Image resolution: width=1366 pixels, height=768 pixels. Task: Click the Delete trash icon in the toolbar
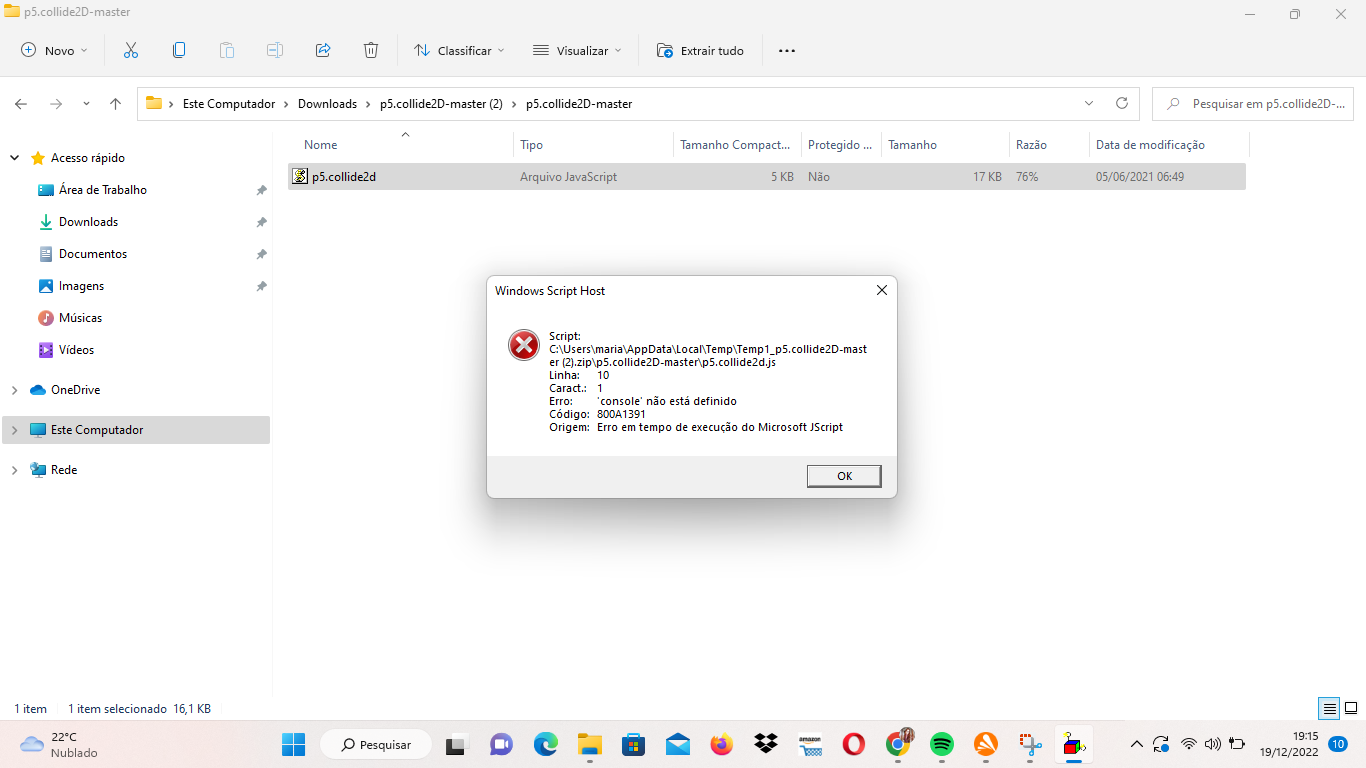click(371, 50)
